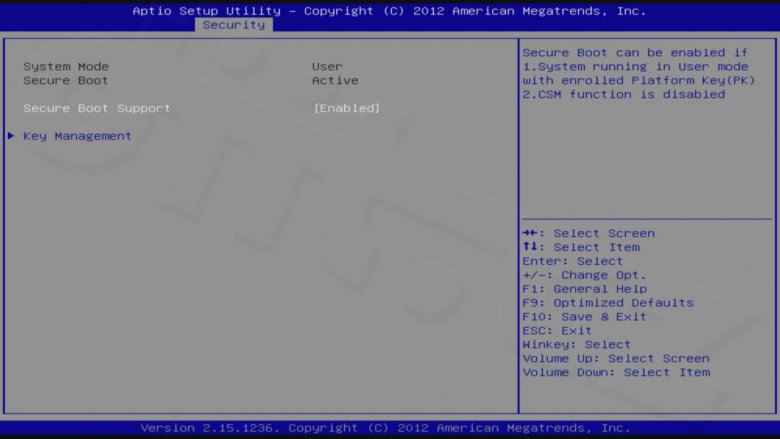Click the System Mode label

point(66,67)
